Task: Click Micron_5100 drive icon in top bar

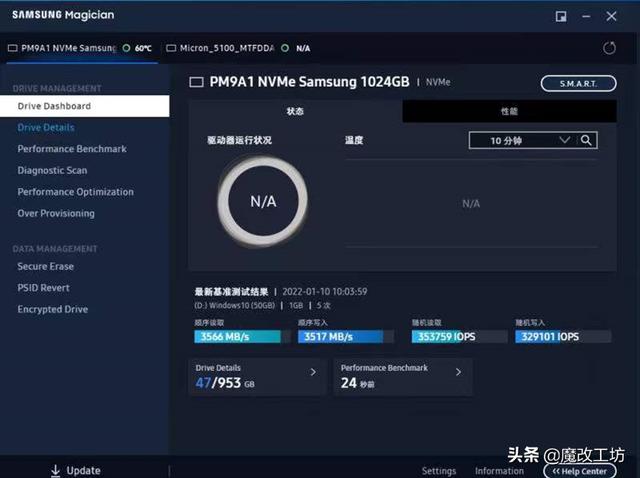Action: (x=171, y=48)
